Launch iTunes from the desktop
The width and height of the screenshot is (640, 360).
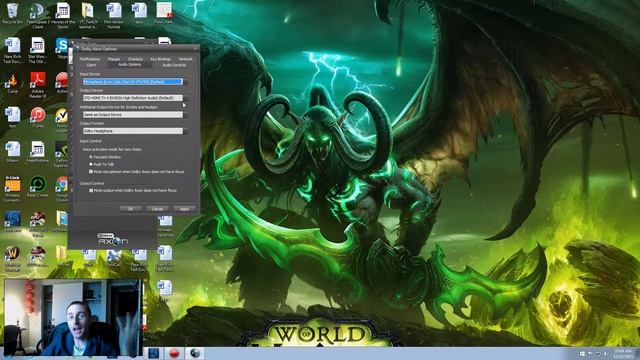[x=38, y=118]
